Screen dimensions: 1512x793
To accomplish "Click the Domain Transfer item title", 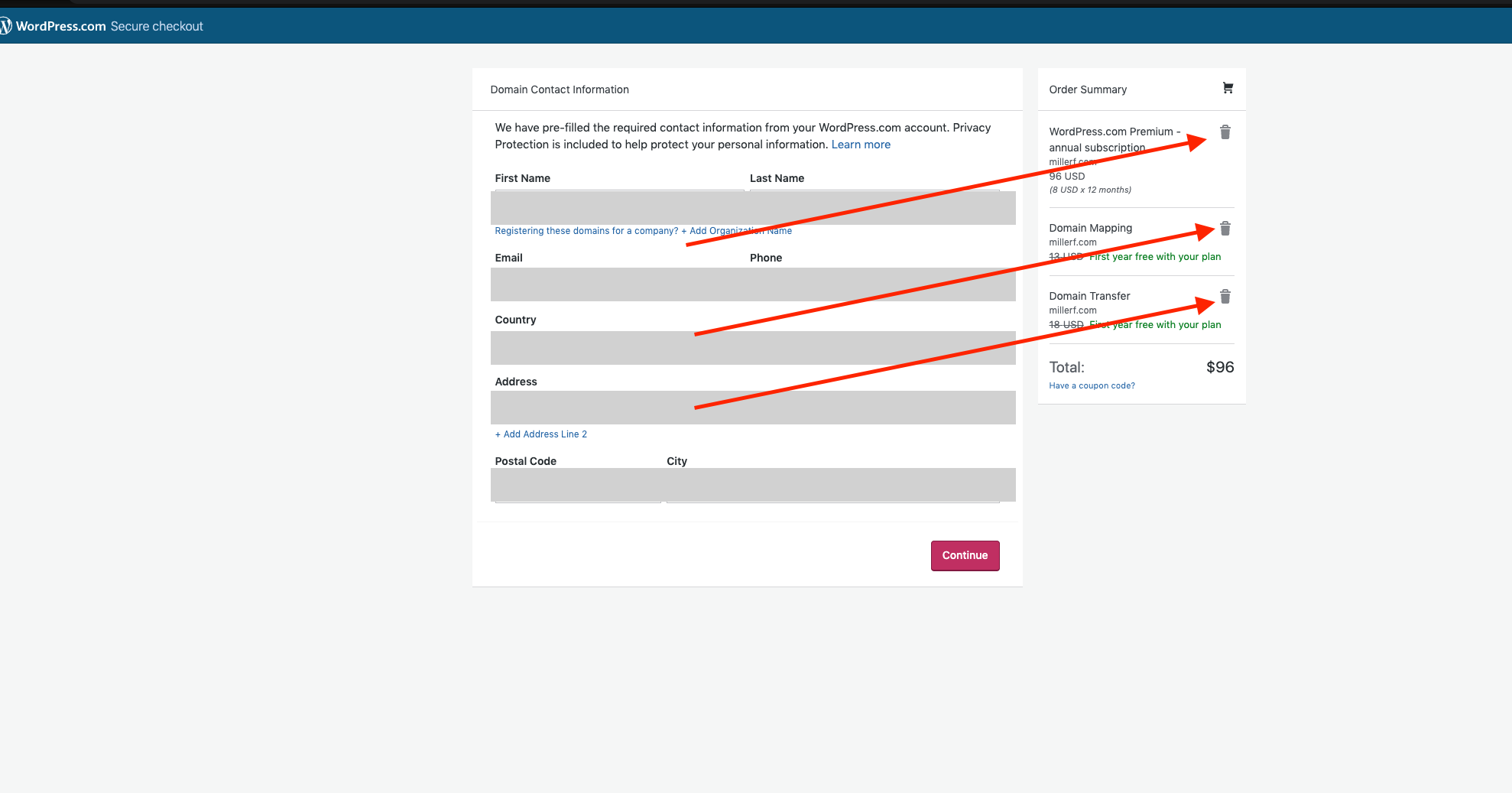I will 1089,296.
